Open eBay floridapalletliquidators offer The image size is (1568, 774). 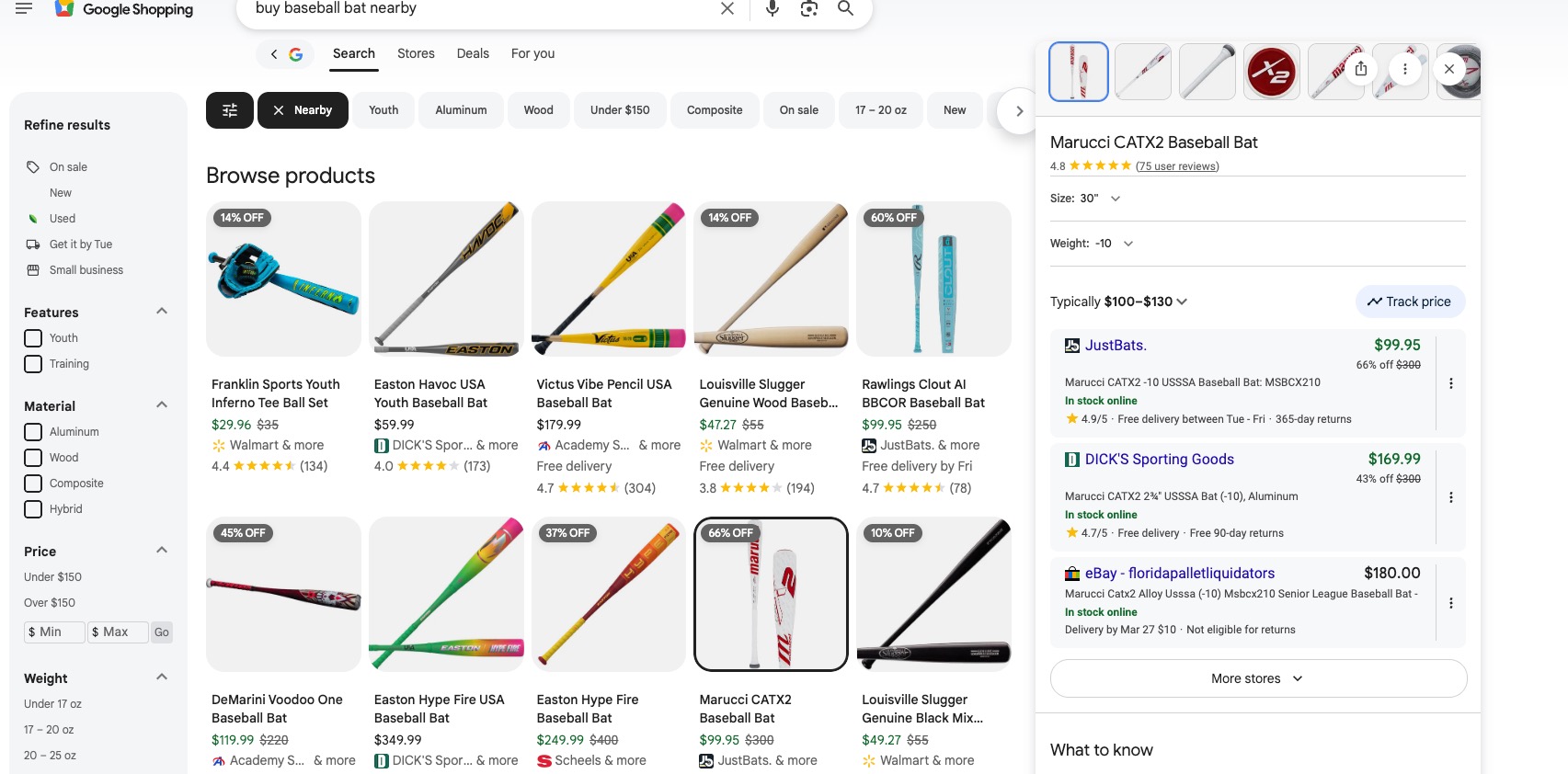pyautogui.click(x=1180, y=574)
